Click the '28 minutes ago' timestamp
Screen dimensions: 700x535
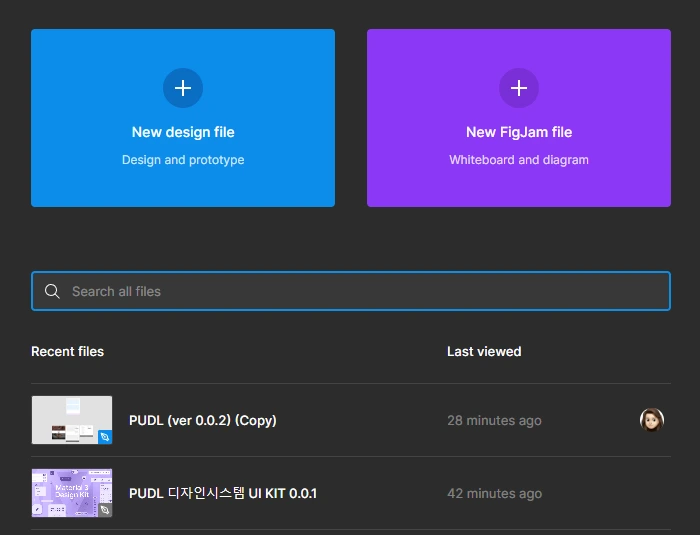(494, 420)
